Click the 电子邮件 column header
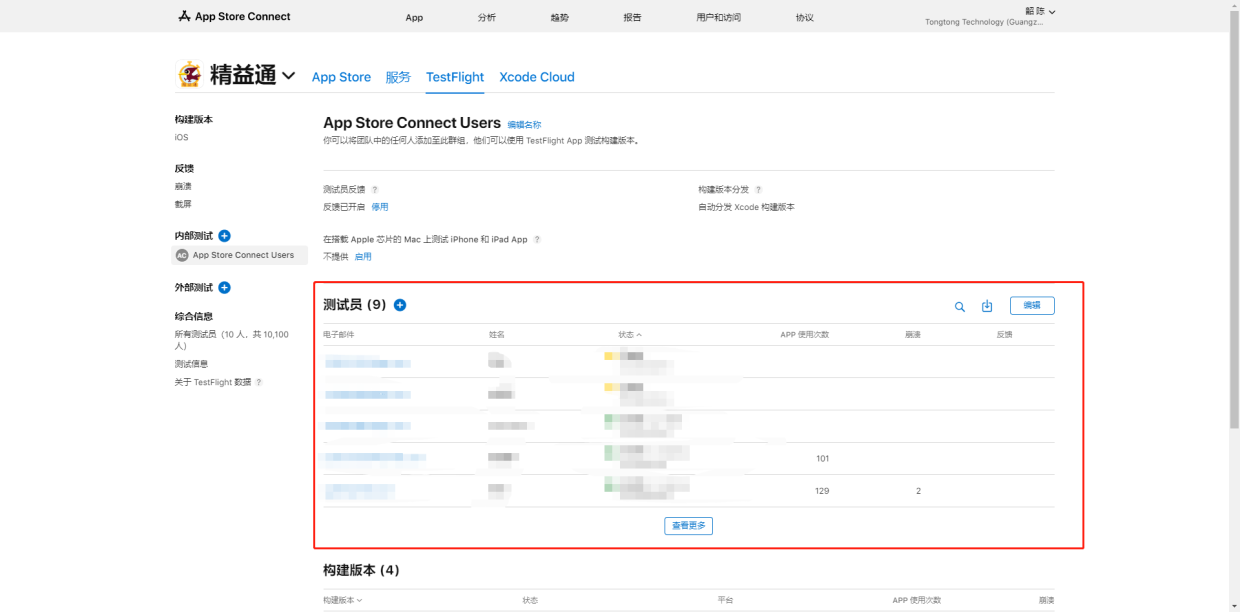The width and height of the screenshot is (1240, 612). [339, 334]
